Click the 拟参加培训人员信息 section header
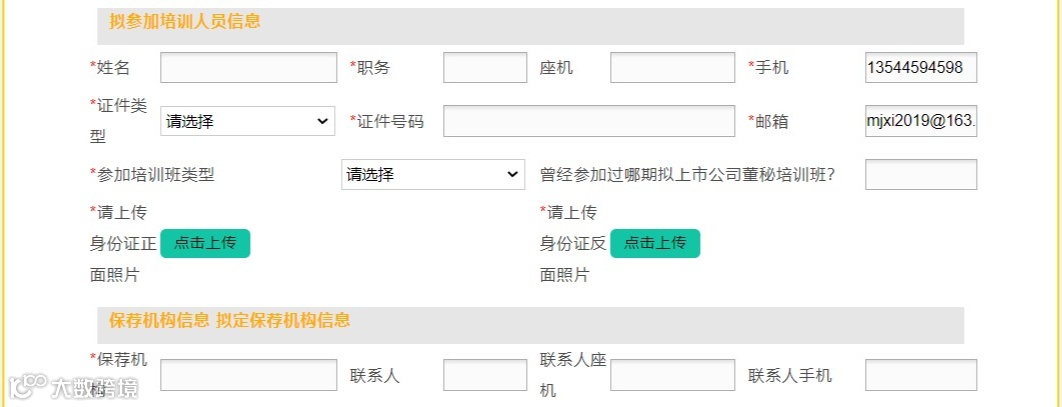The image size is (1062, 407). (185, 21)
